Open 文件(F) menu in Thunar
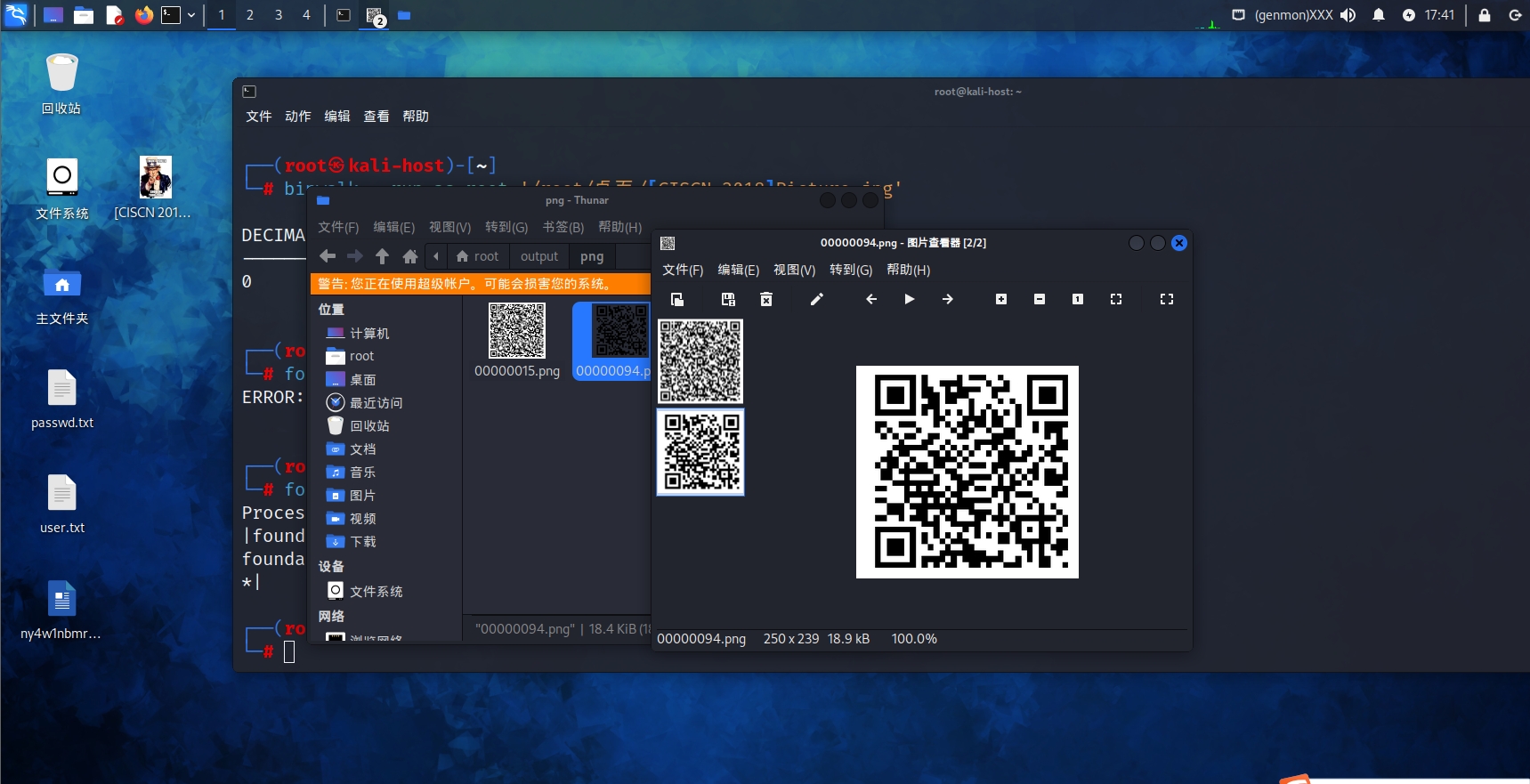Image resolution: width=1530 pixels, height=784 pixels. coord(338,227)
